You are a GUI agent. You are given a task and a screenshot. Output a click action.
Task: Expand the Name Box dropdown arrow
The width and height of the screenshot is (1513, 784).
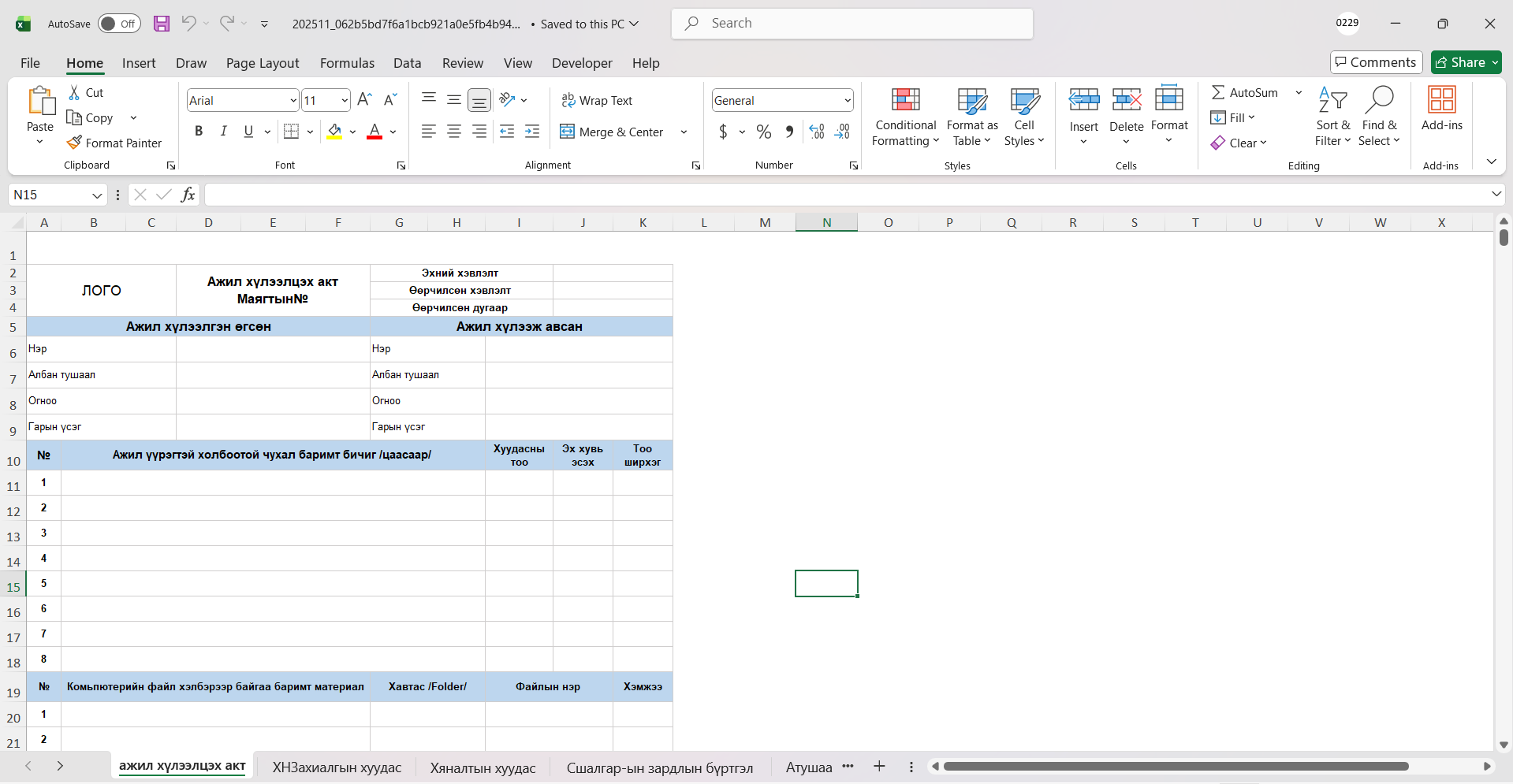97,195
